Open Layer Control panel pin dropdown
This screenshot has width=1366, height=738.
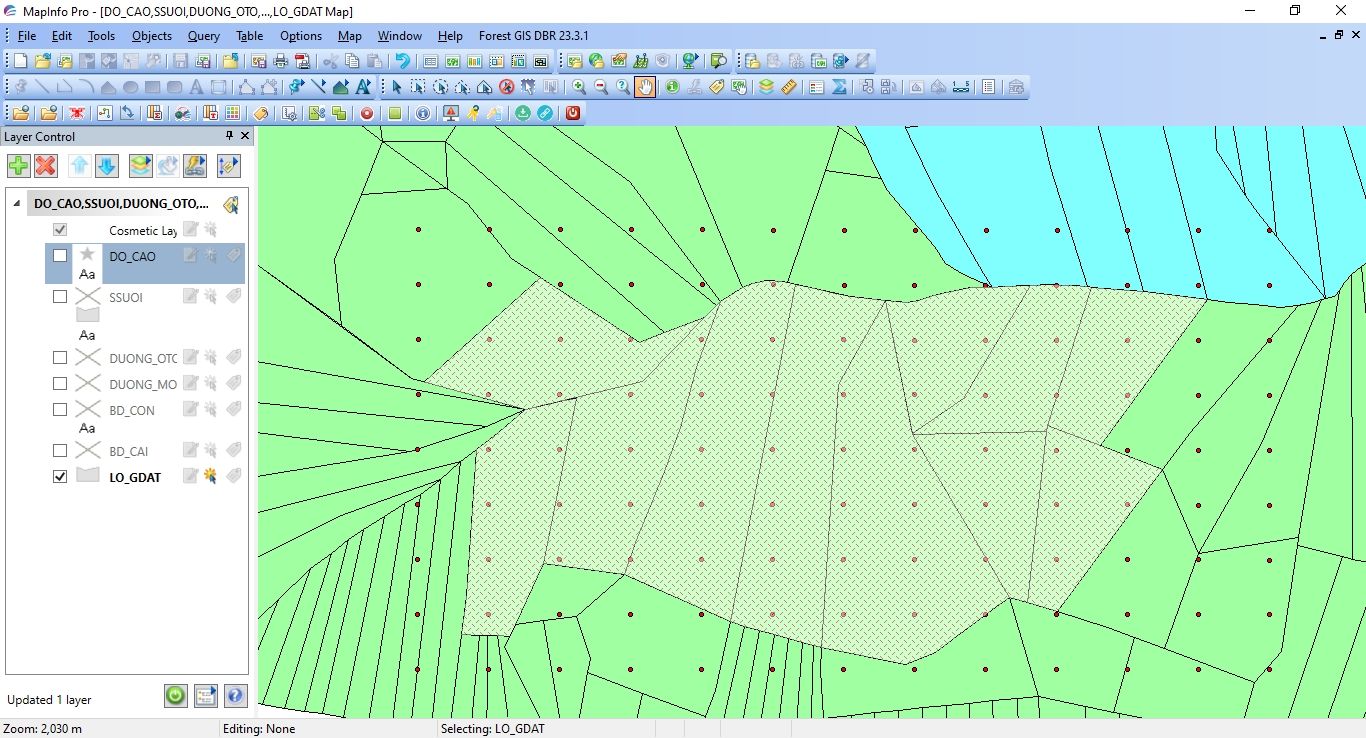click(229, 136)
